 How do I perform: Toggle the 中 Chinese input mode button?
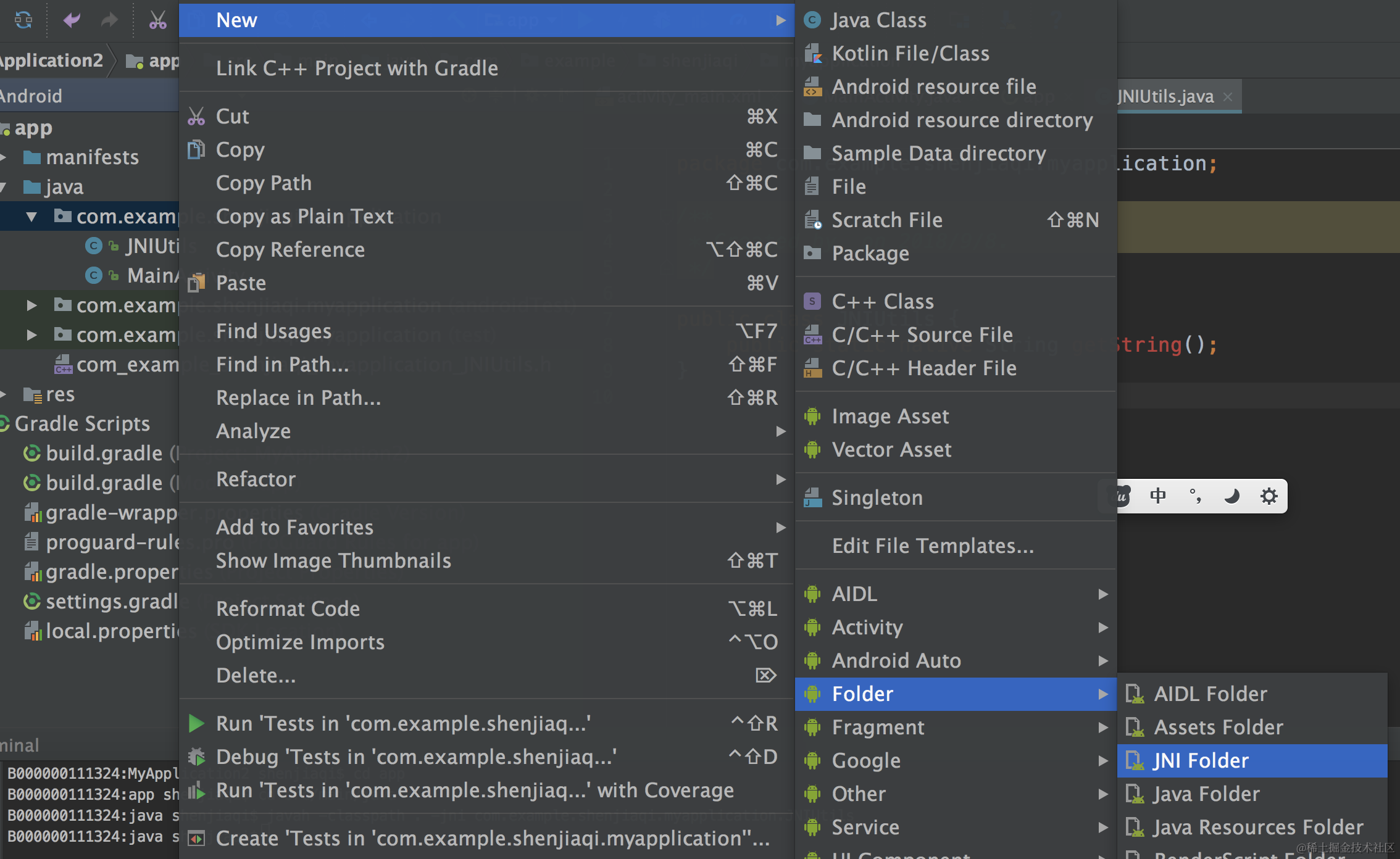(1158, 496)
